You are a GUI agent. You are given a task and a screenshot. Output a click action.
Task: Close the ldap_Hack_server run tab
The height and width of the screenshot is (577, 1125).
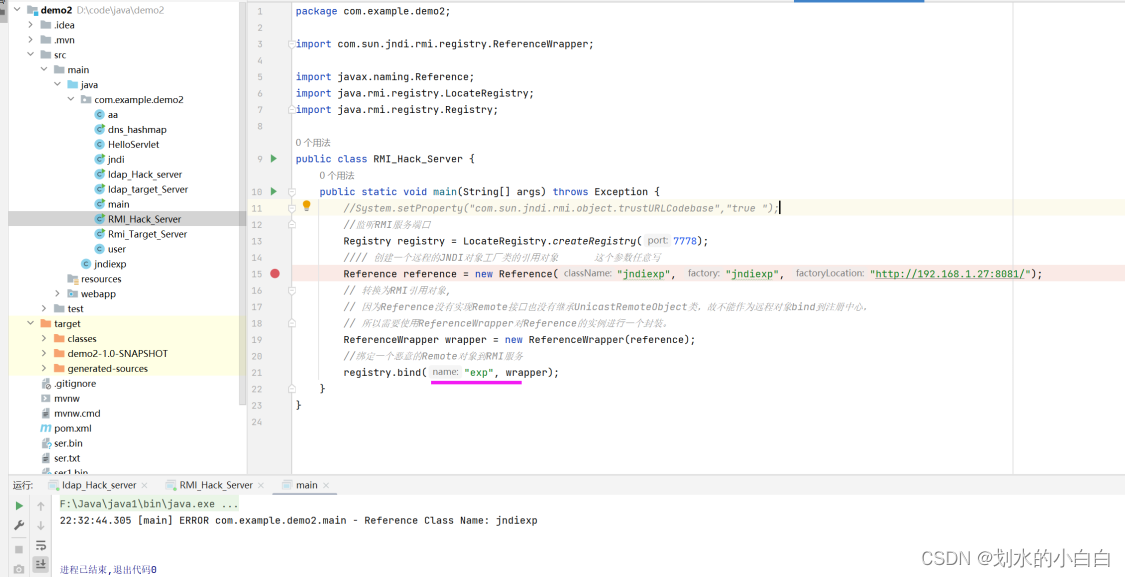click(x=144, y=486)
